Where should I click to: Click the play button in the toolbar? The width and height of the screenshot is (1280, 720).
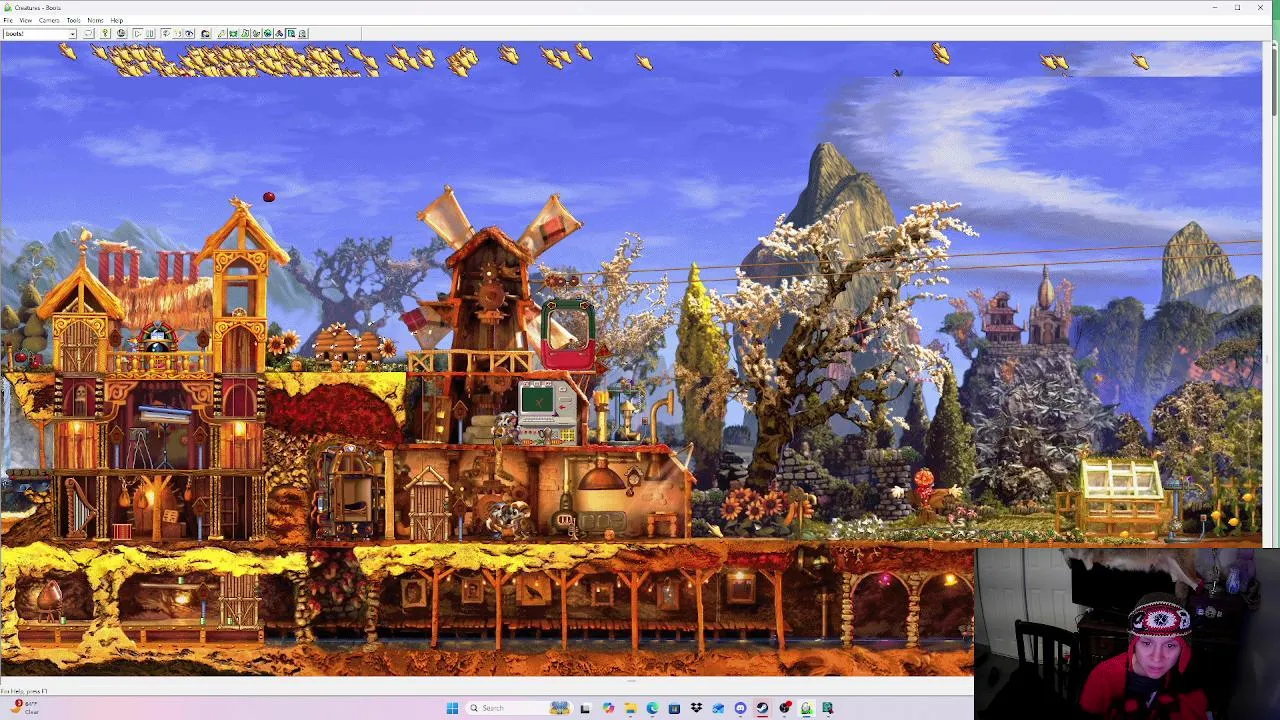(137, 34)
